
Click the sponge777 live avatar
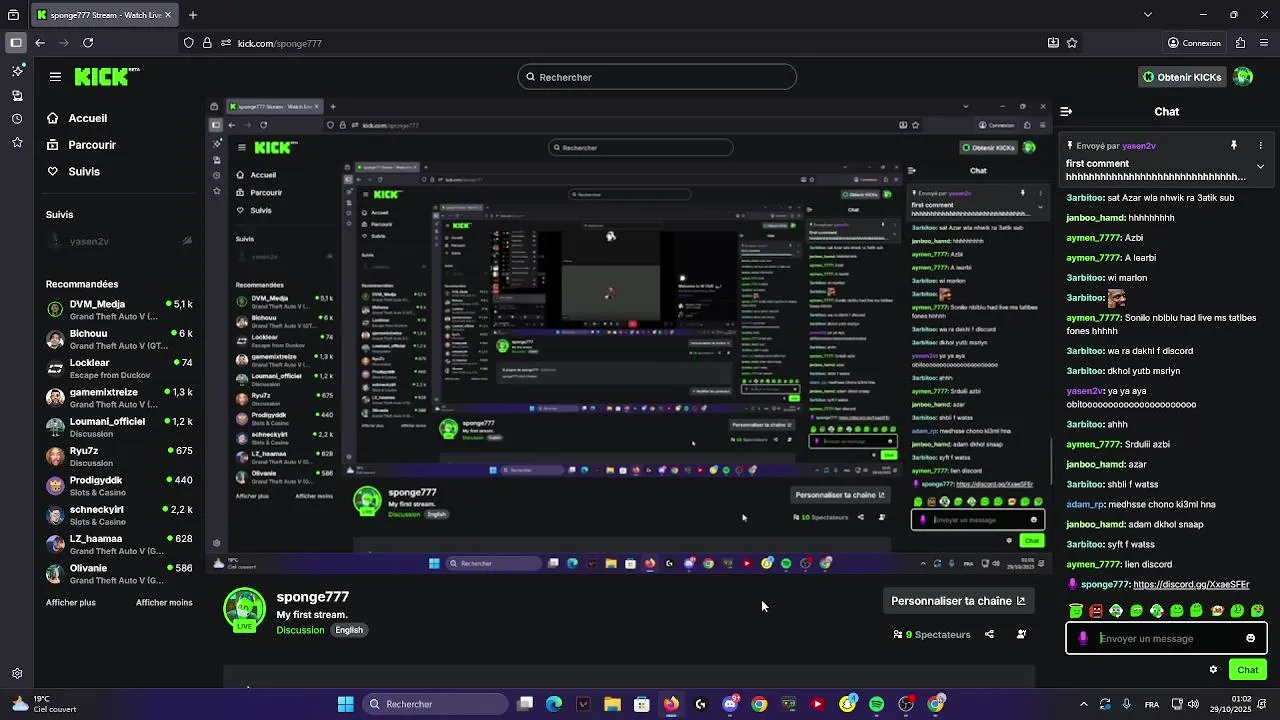tap(245, 611)
